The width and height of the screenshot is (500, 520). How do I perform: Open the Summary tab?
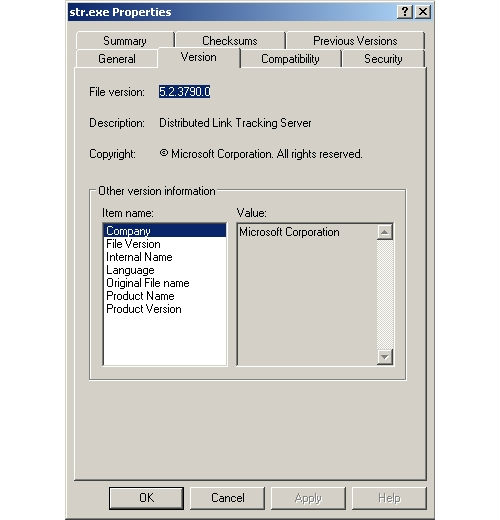pos(125,41)
